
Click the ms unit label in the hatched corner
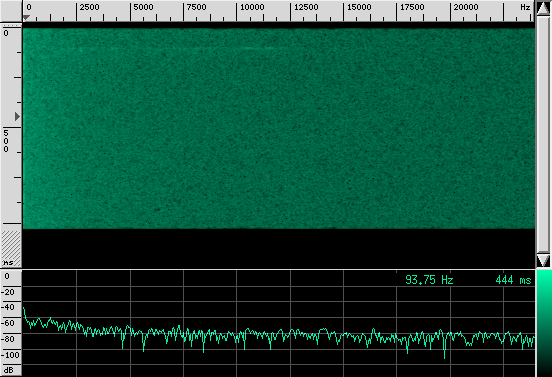8,263
